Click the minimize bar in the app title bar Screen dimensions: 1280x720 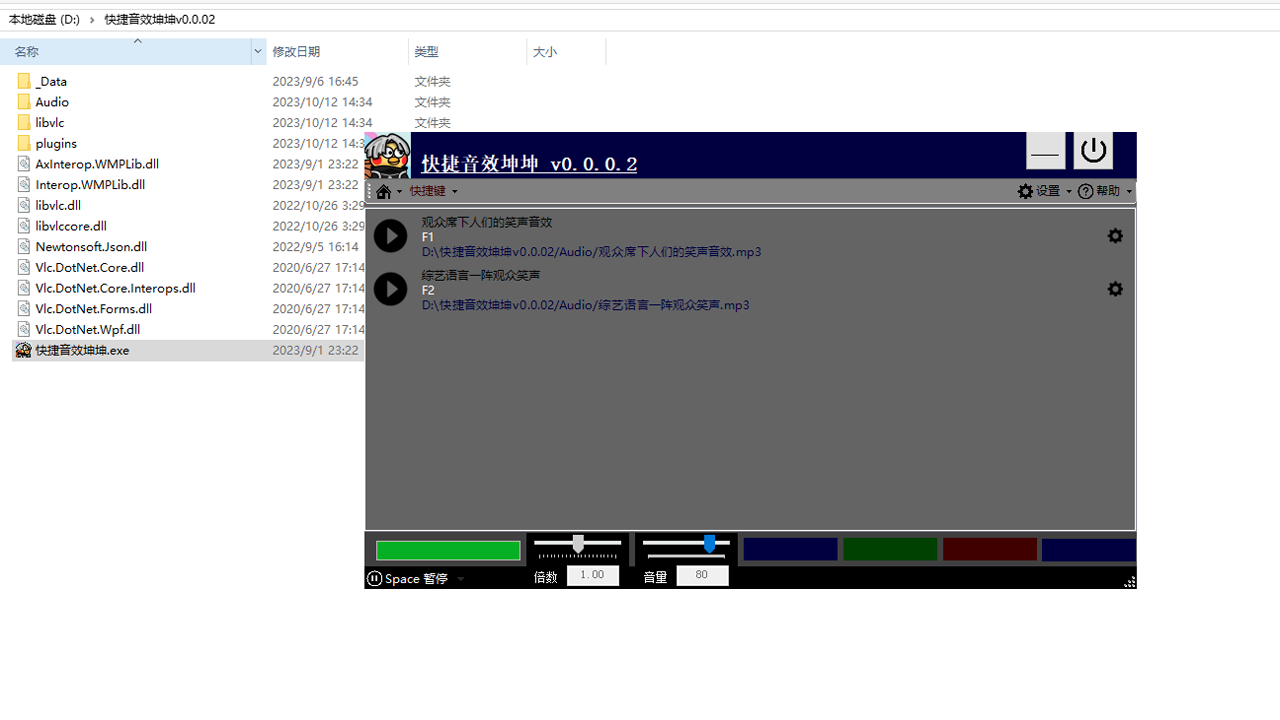click(1045, 150)
